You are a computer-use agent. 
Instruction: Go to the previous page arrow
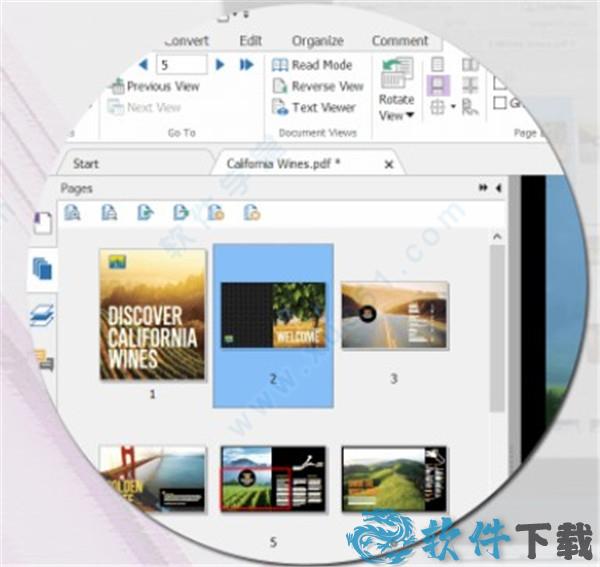tap(142, 64)
